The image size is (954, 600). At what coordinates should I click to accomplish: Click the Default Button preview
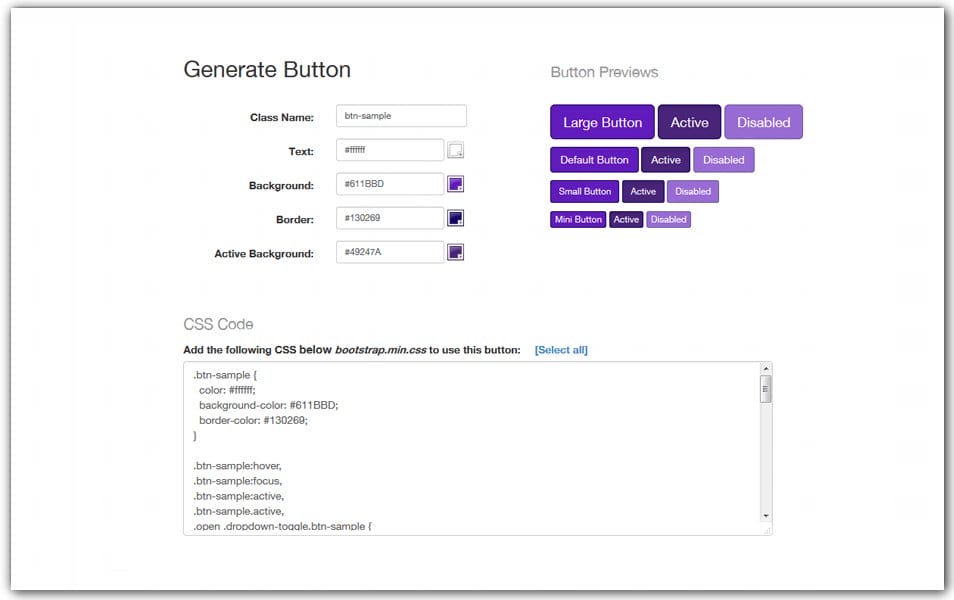[593, 159]
